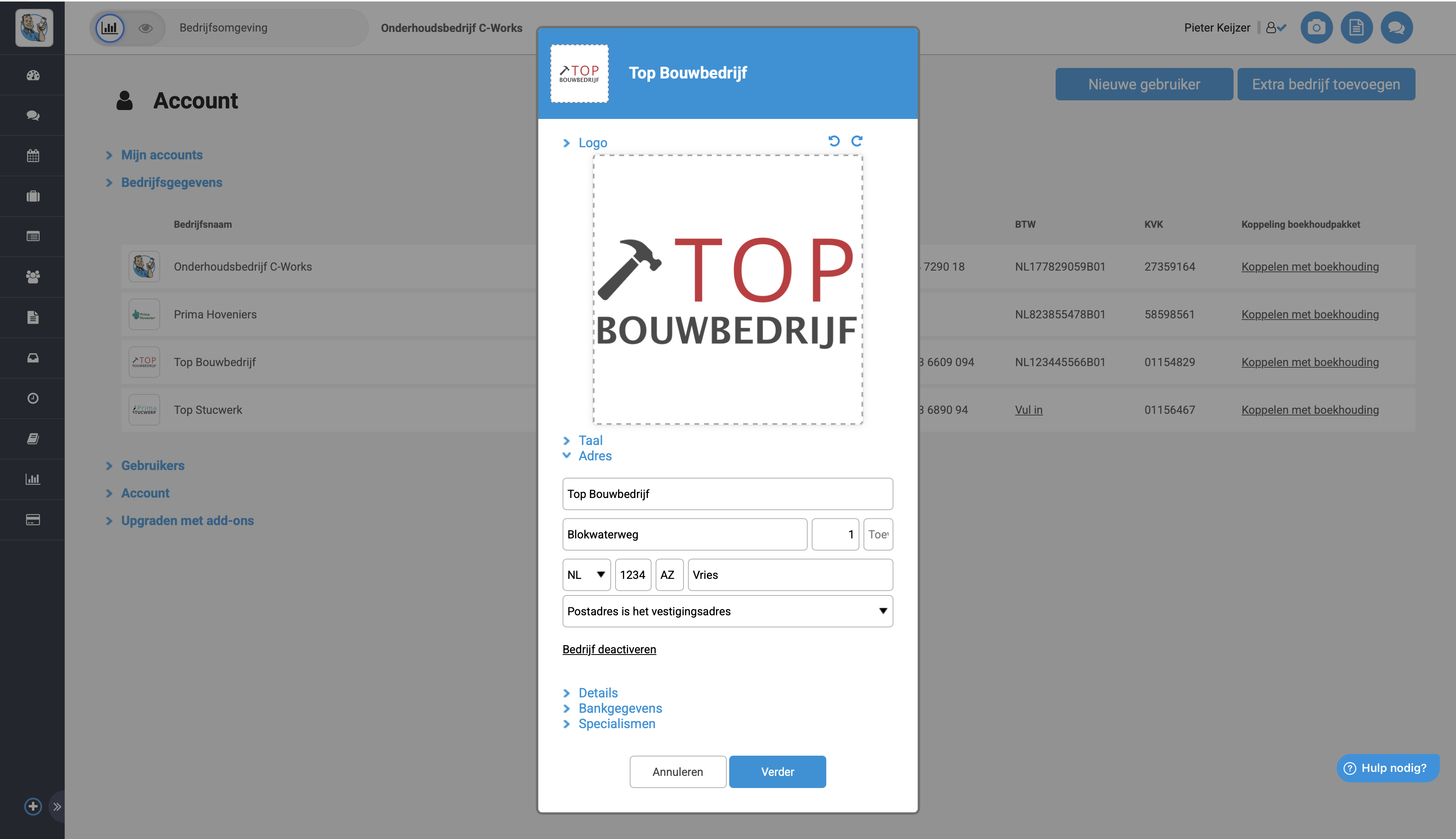
Task: Rotate logo clockwise with right arrow icon
Action: coord(857,141)
